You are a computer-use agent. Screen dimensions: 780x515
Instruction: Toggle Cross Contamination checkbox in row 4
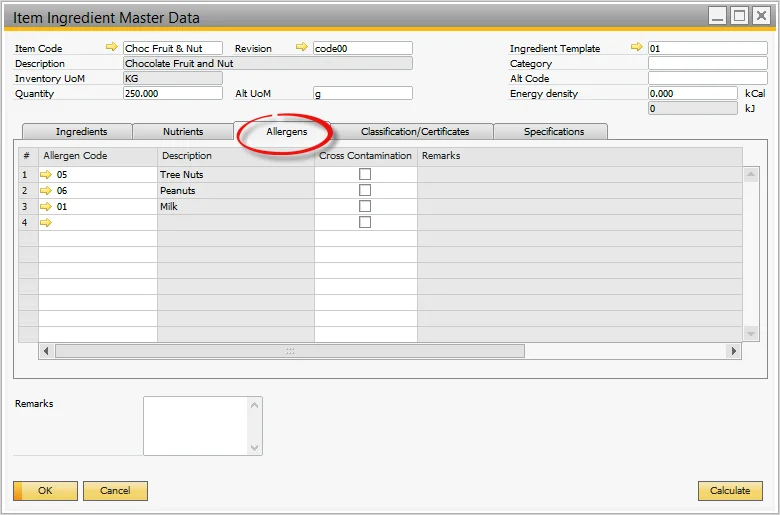click(x=365, y=222)
